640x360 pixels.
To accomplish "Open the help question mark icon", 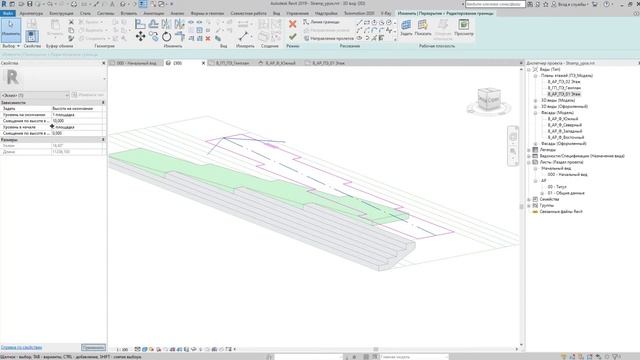I will [607, 4].
